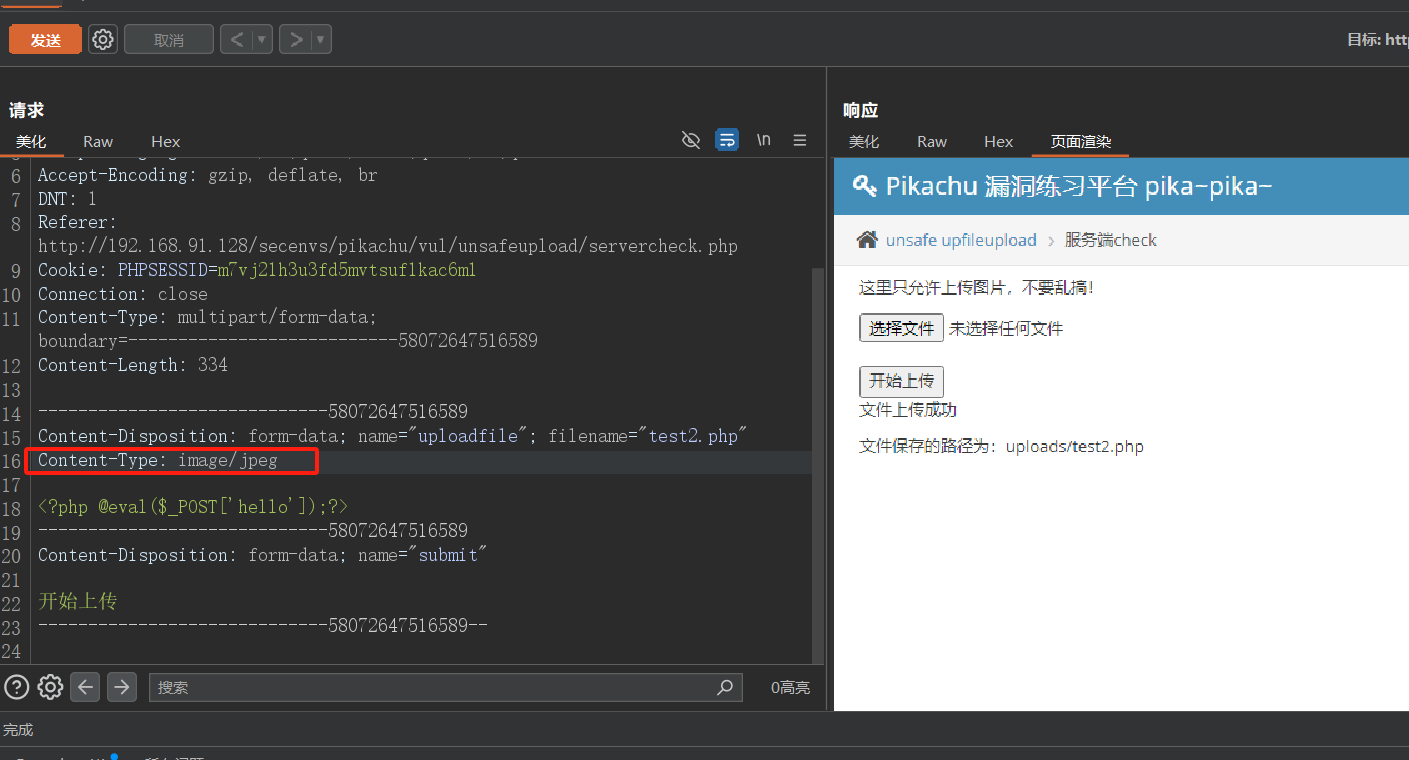Open history dropdown beside left arrow
1409x760 pixels.
tap(262, 40)
